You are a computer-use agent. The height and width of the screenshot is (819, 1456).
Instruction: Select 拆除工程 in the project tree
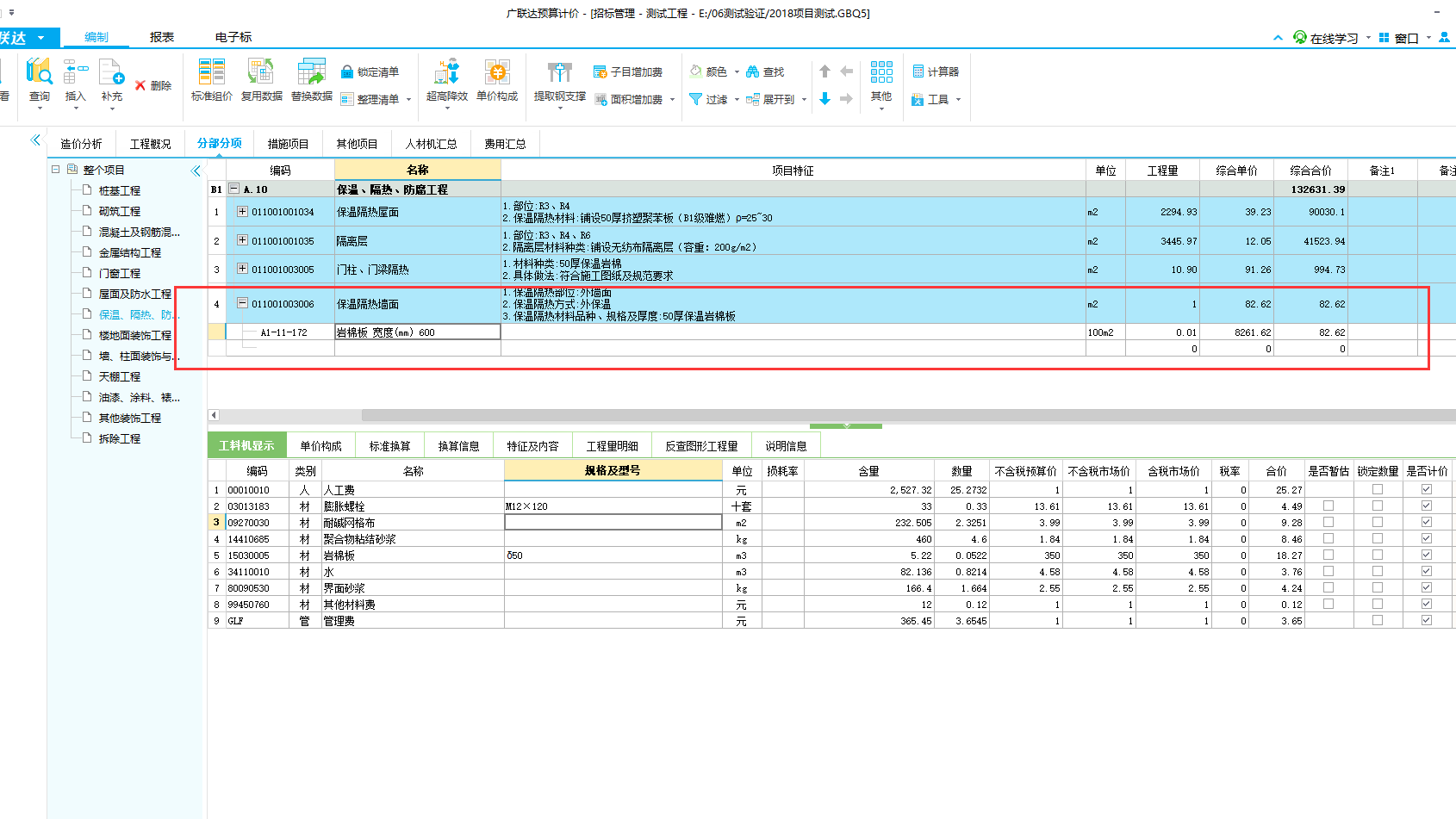120,438
